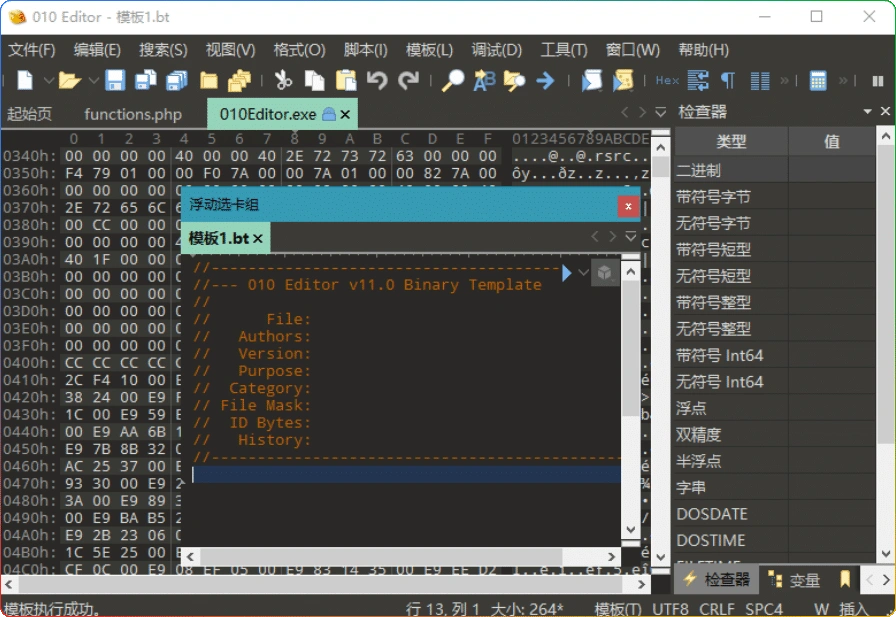
Task: Click the bookmark icon near the panel tabs
Action: (x=843, y=579)
